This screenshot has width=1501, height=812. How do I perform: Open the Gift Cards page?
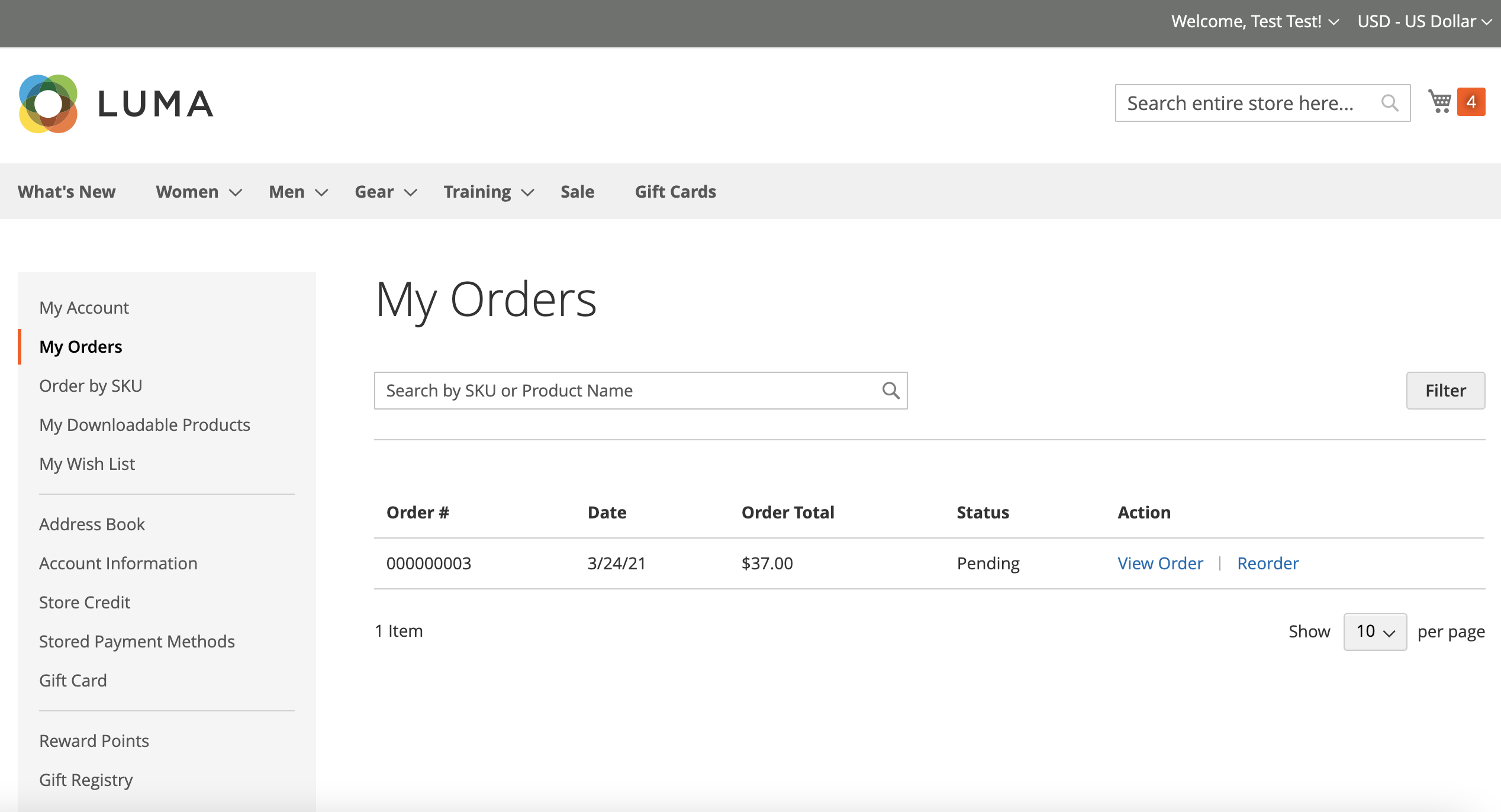675,192
